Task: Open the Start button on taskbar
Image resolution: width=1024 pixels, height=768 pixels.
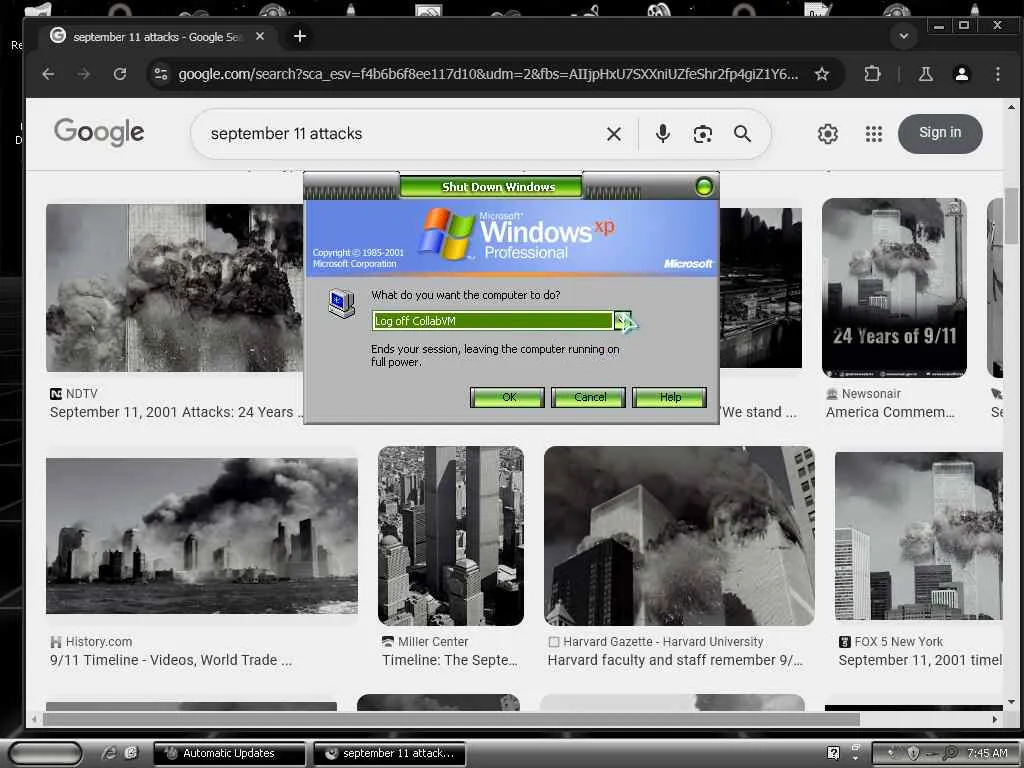Action: pos(46,753)
